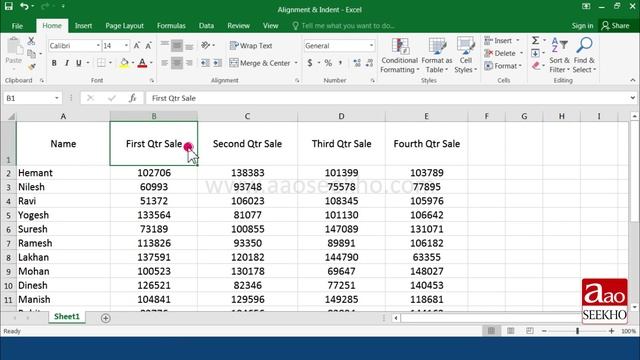Click the Clear eraser icon
This screenshot has width=640, height=360.
tap(536, 66)
